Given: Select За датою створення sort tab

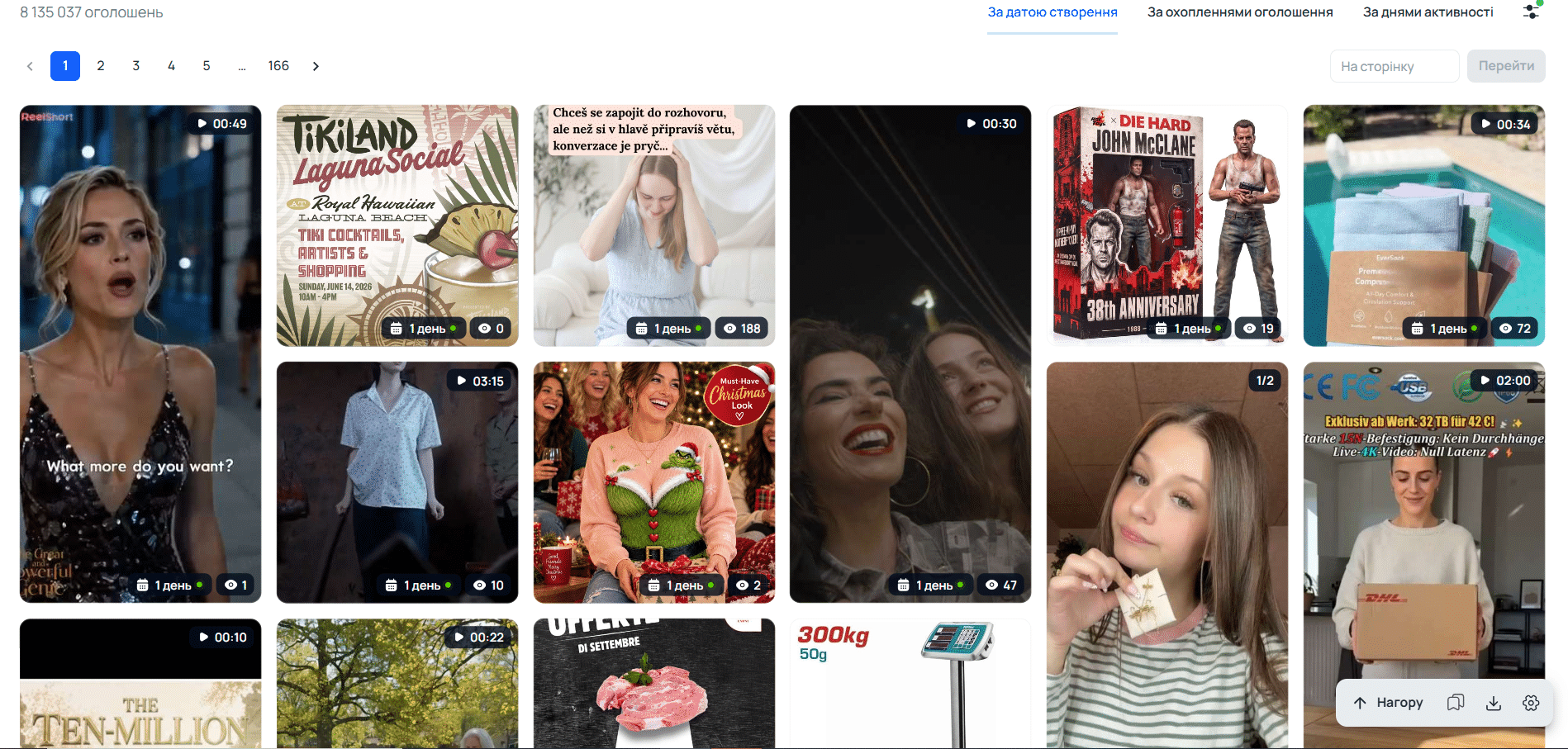Looking at the screenshot, I should coord(1052,12).
